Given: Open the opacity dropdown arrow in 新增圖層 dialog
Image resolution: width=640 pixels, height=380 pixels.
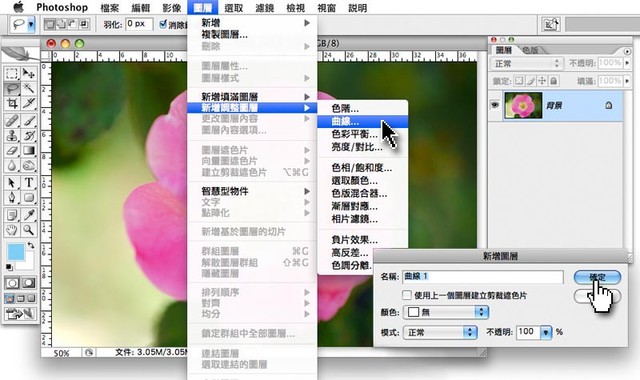Looking at the screenshot, I should click(546, 332).
